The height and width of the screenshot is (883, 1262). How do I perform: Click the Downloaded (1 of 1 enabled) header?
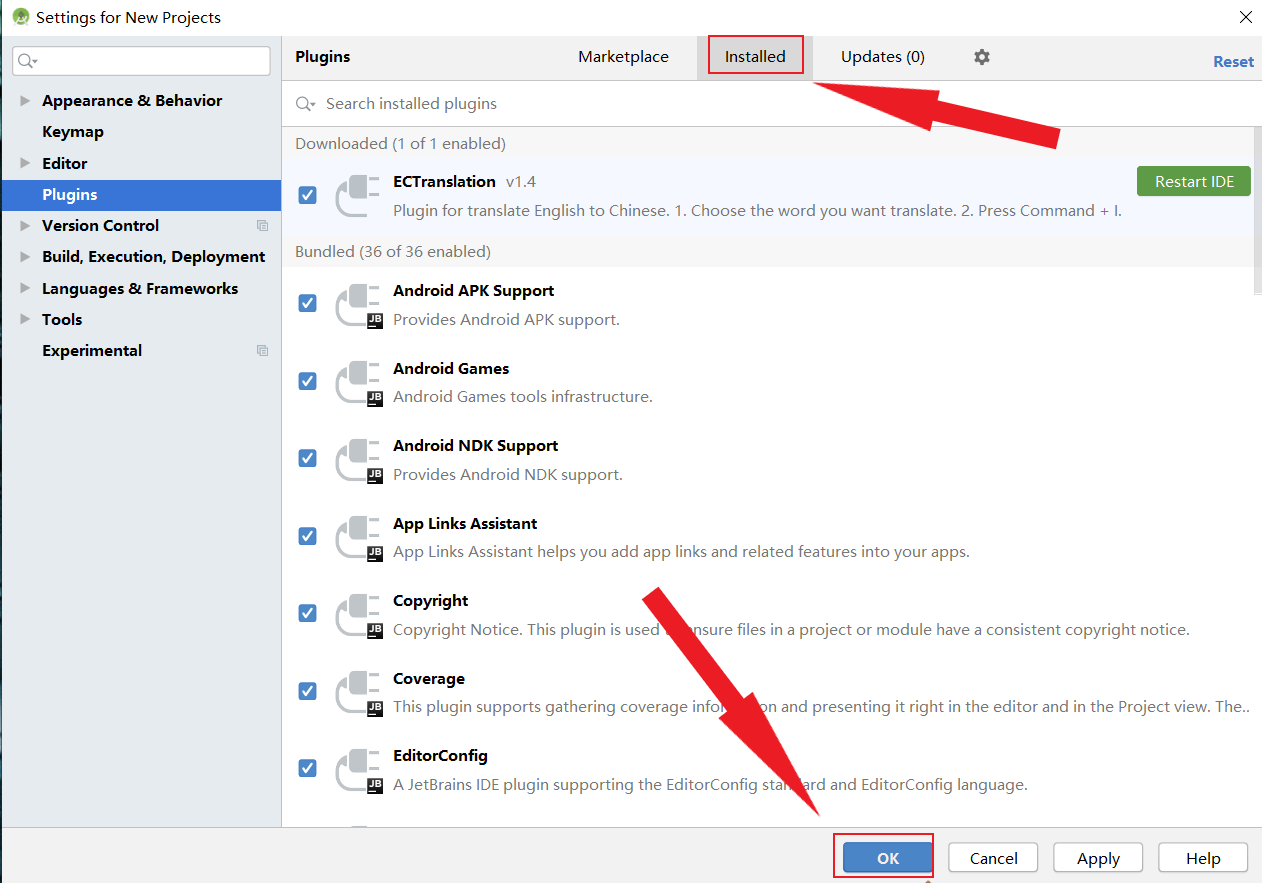(x=400, y=144)
